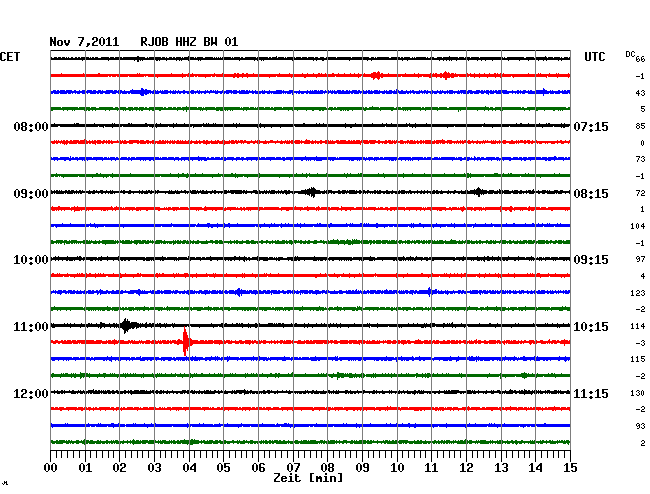Click the UTC column header

594,57
